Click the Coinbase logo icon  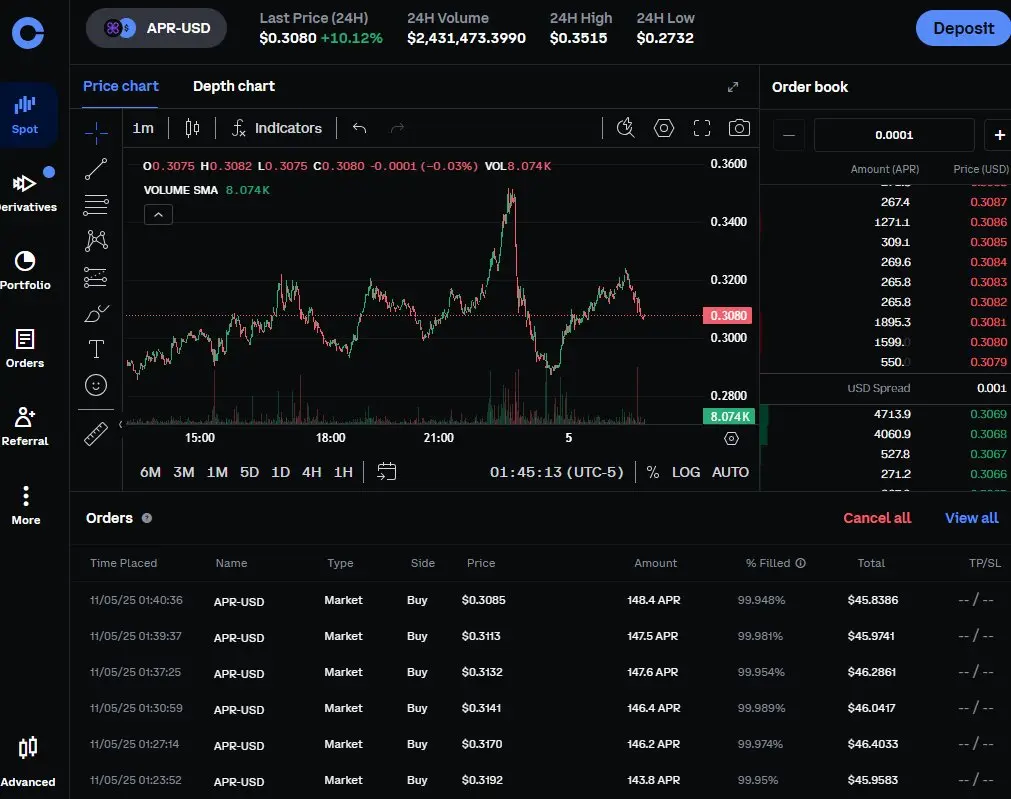[x=28, y=32]
